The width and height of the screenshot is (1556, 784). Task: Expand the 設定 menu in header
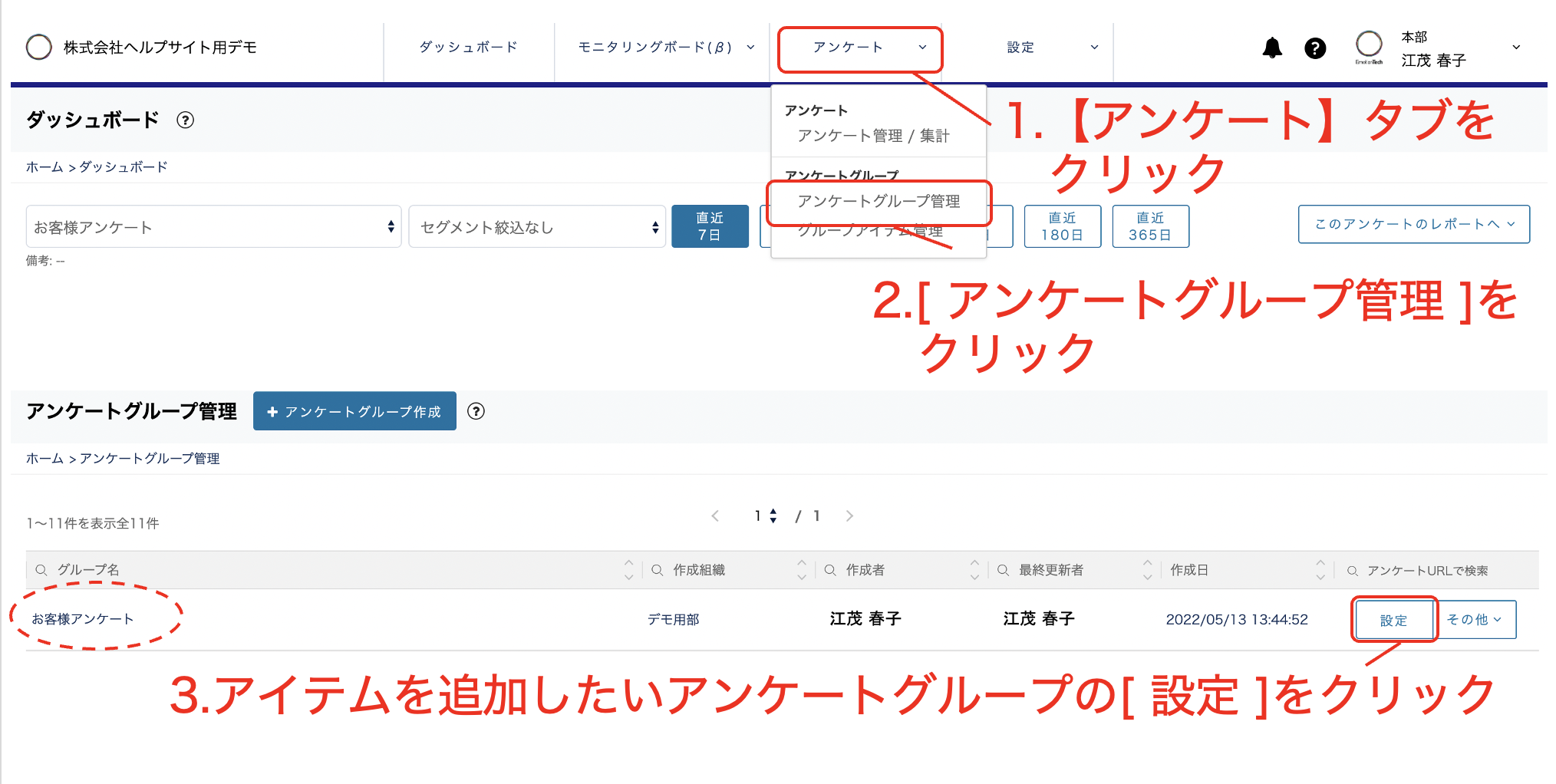(1051, 48)
